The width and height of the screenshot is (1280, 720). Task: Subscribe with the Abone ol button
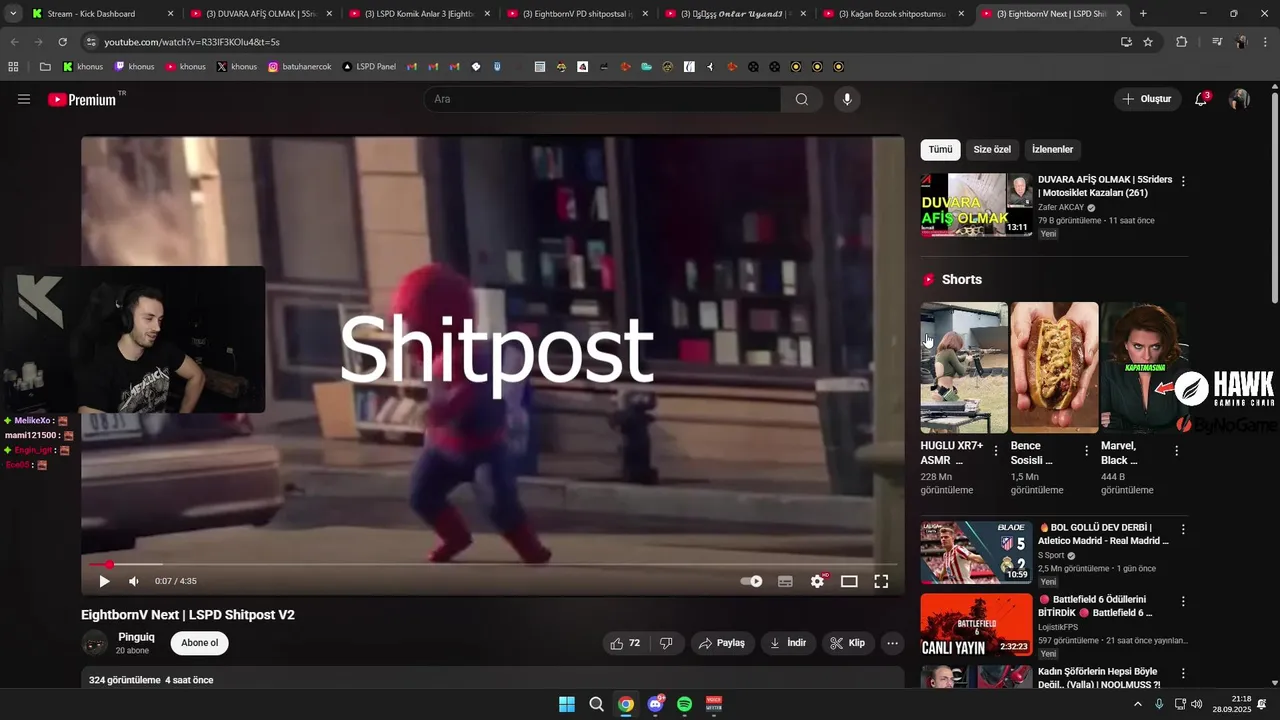199,643
